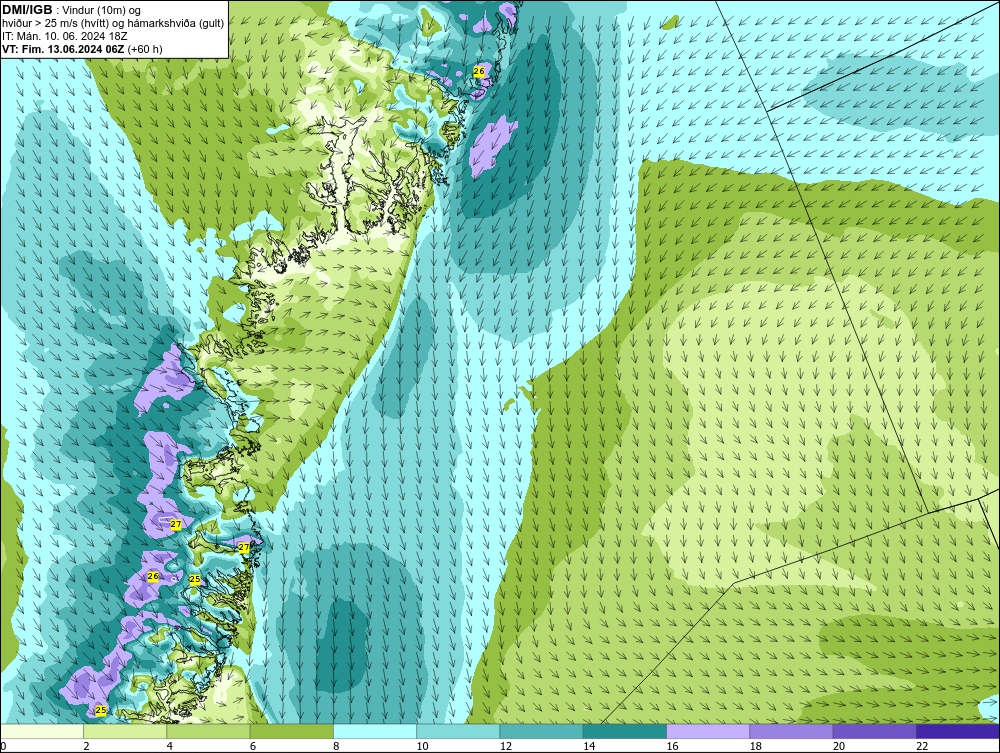
Task: Click the yellow "27" gust marker on the coastline
Action: coord(244,547)
